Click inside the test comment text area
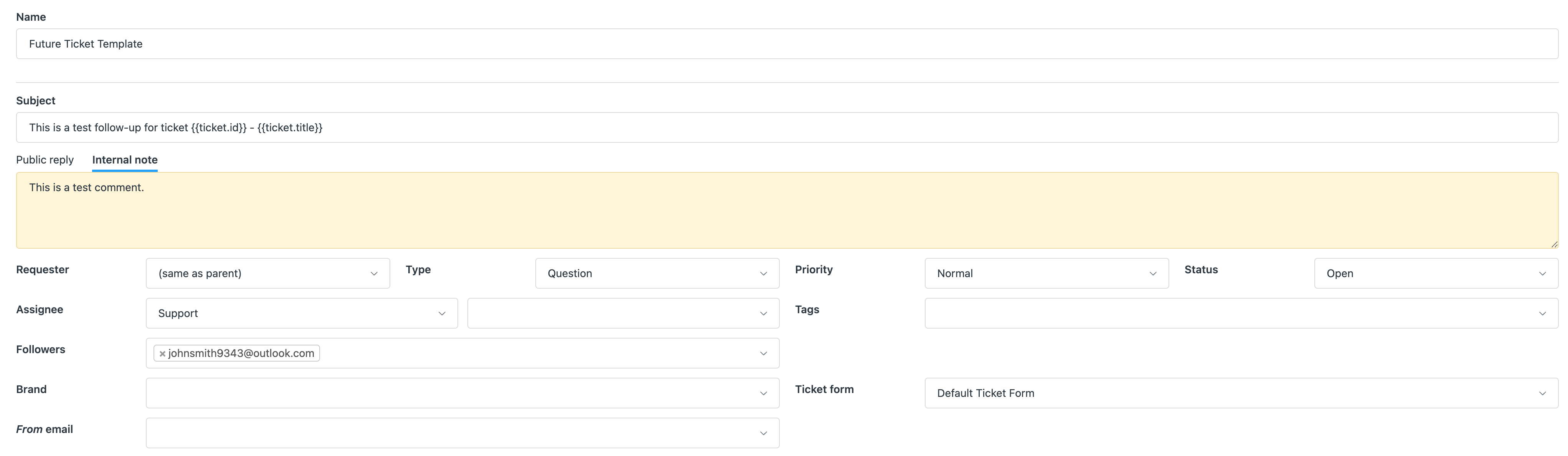Viewport: 1568px width, 456px height. pyautogui.click(x=787, y=210)
